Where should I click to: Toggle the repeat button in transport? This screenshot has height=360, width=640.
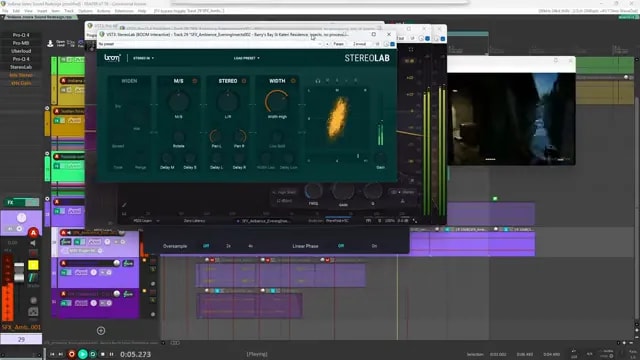tap(93, 354)
